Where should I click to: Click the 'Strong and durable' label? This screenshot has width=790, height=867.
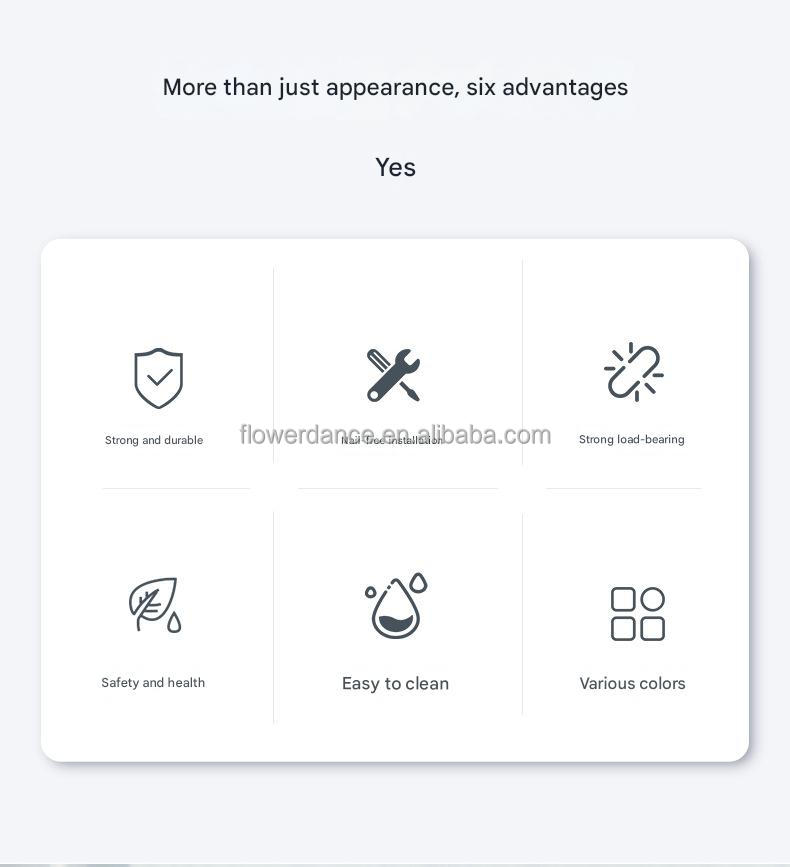point(154,440)
